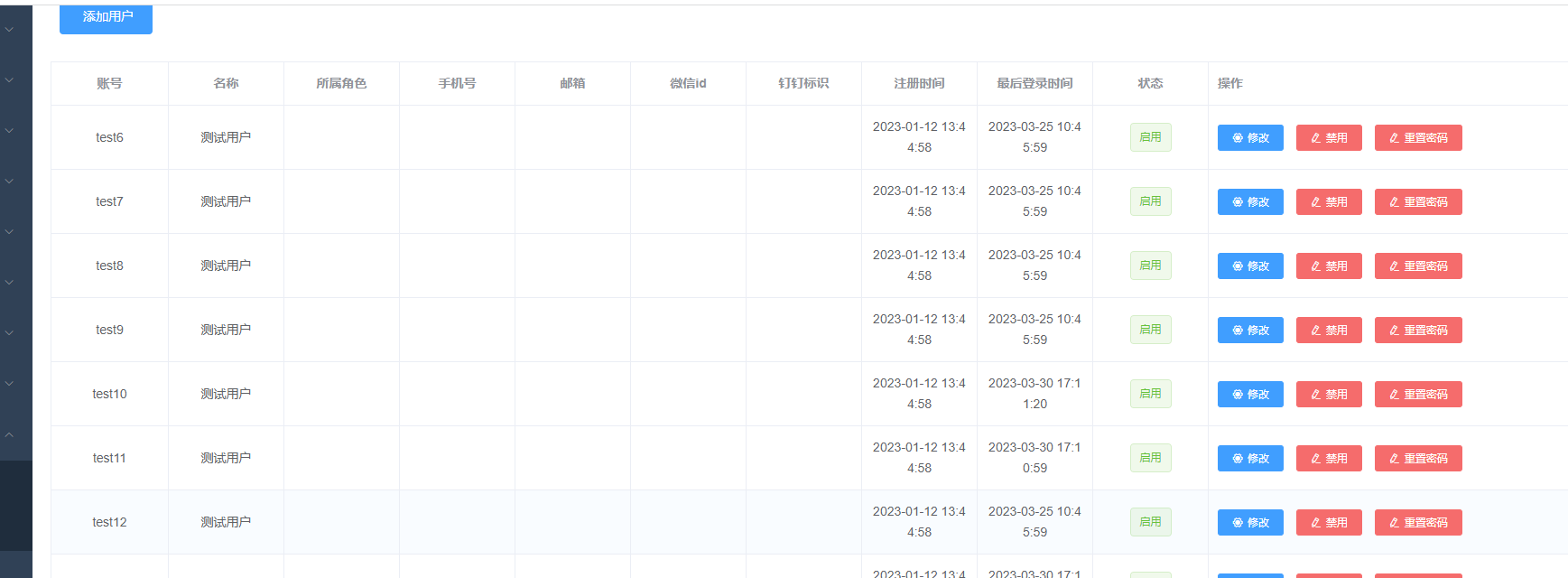Screen dimensions: 1568x578
Task: Select the test7 account cell
Action: click(109, 201)
